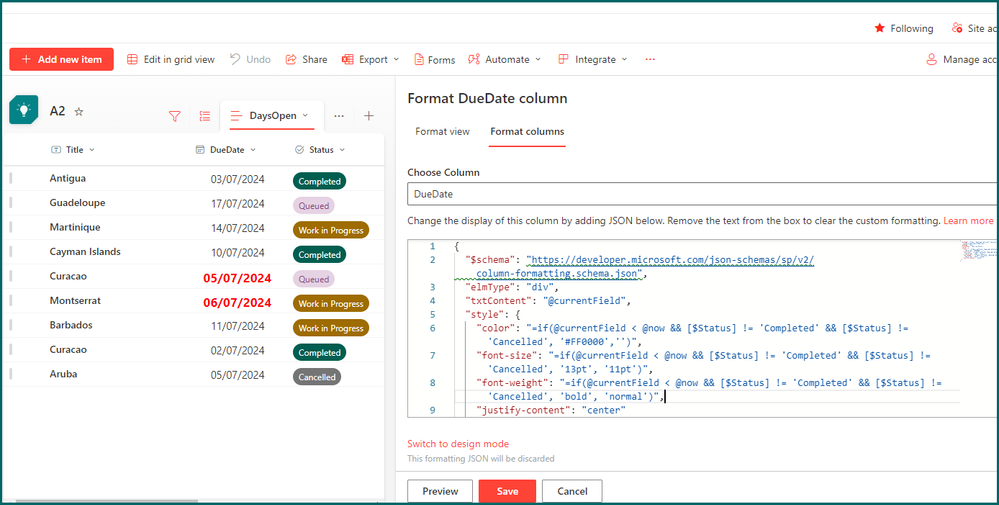Click the schema URL in JSON editor
Viewport: 999px width, 505px height.
[671, 260]
